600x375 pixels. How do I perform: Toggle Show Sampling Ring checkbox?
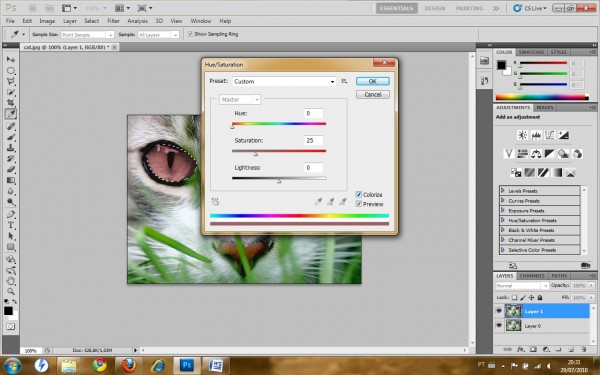pyautogui.click(x=190, y=34)
